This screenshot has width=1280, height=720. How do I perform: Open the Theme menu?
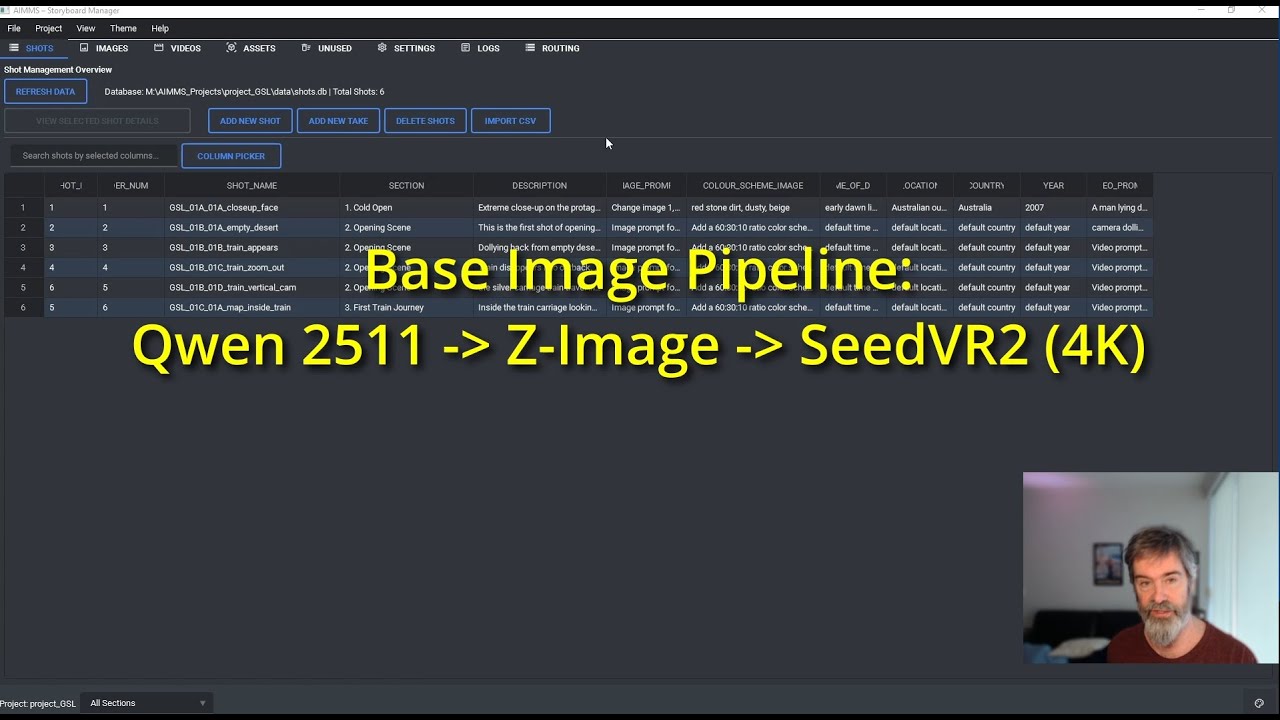[123, 28]
